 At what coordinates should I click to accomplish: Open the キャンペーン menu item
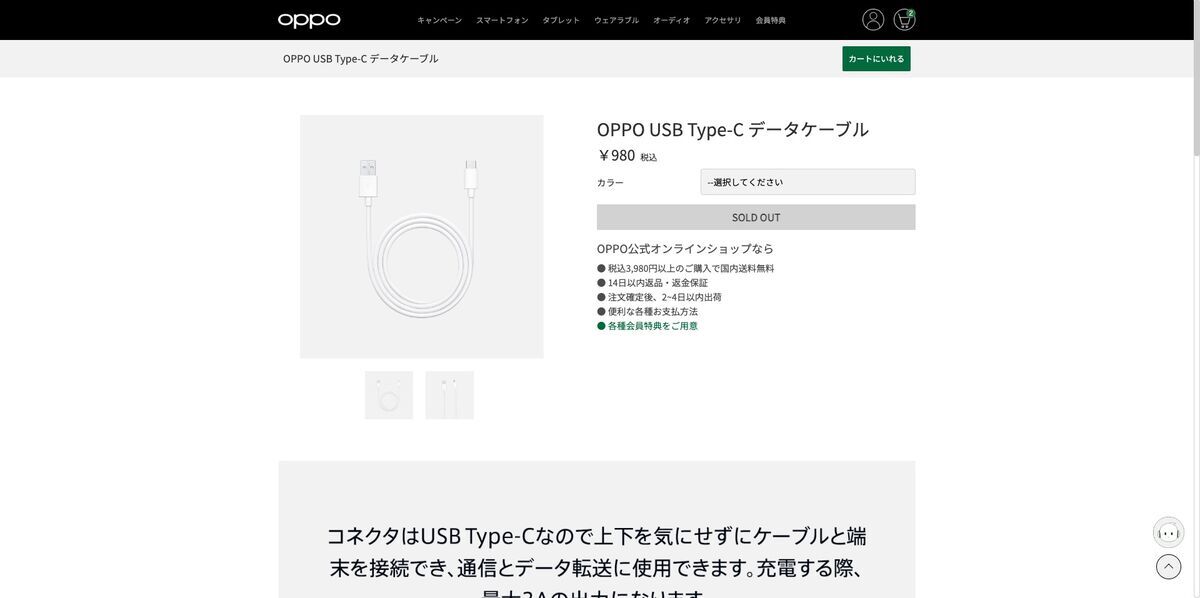coord(439,20)
